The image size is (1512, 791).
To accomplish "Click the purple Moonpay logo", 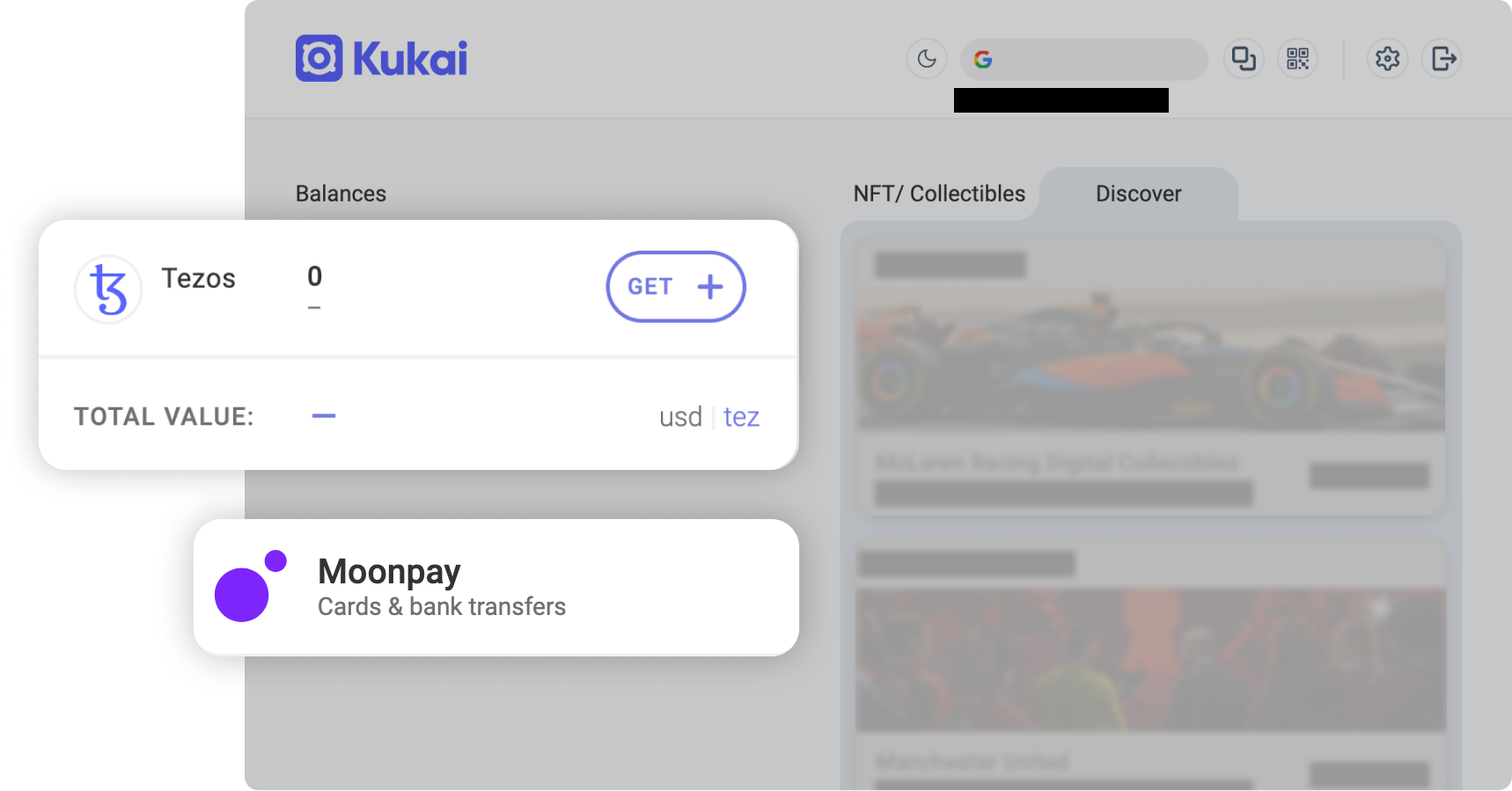I will tap(250, 587).
